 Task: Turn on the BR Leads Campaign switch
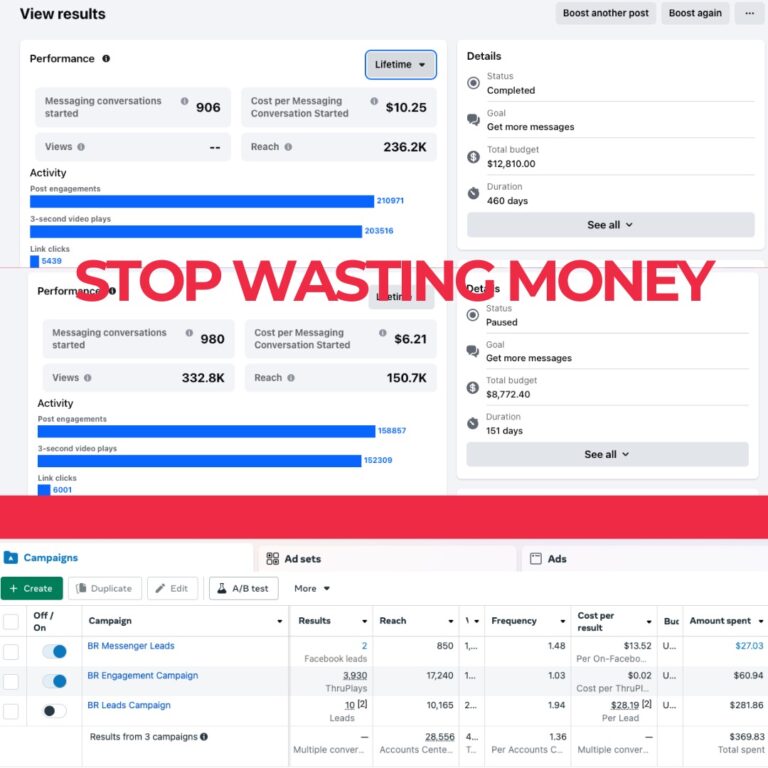[54, 711]
